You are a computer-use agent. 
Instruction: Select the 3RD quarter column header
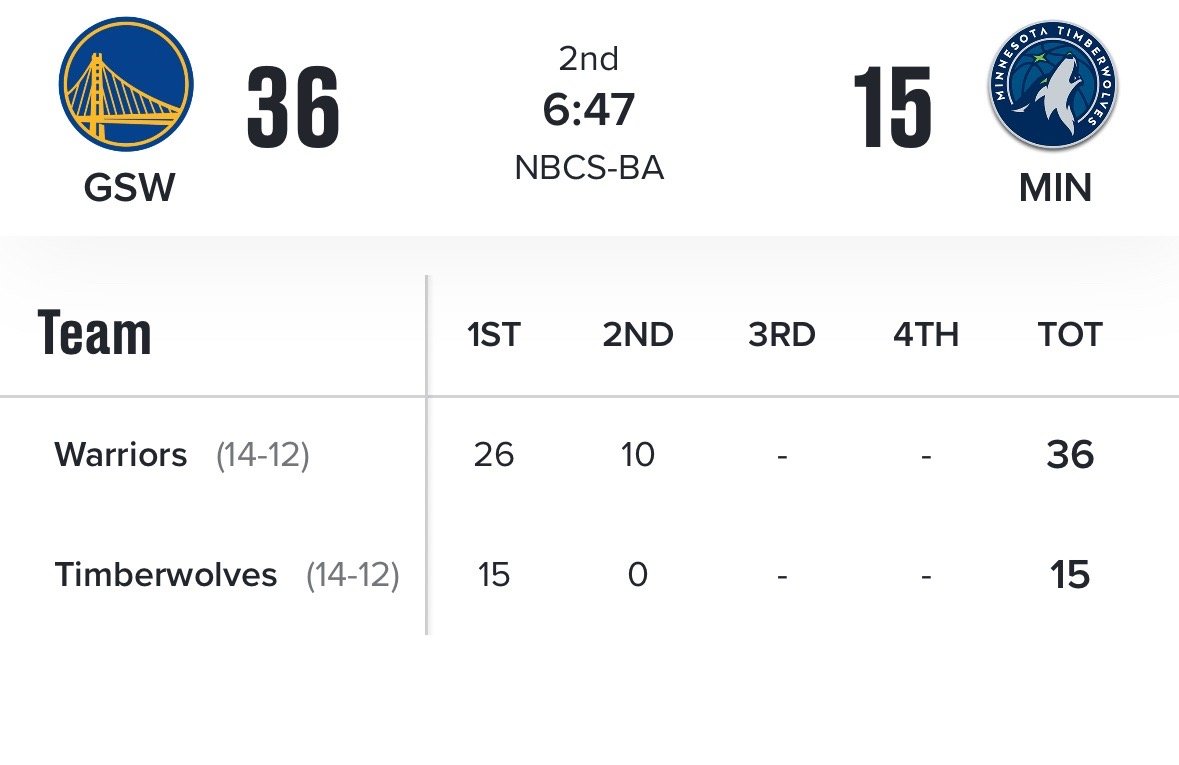[782, 335]
